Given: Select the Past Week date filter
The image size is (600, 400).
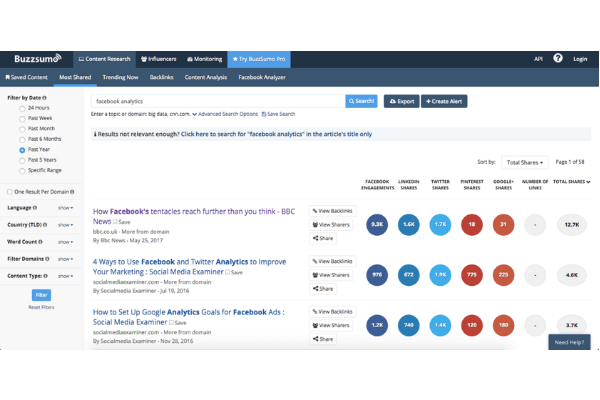Looking at the screenshot, I should pos(22,119).
